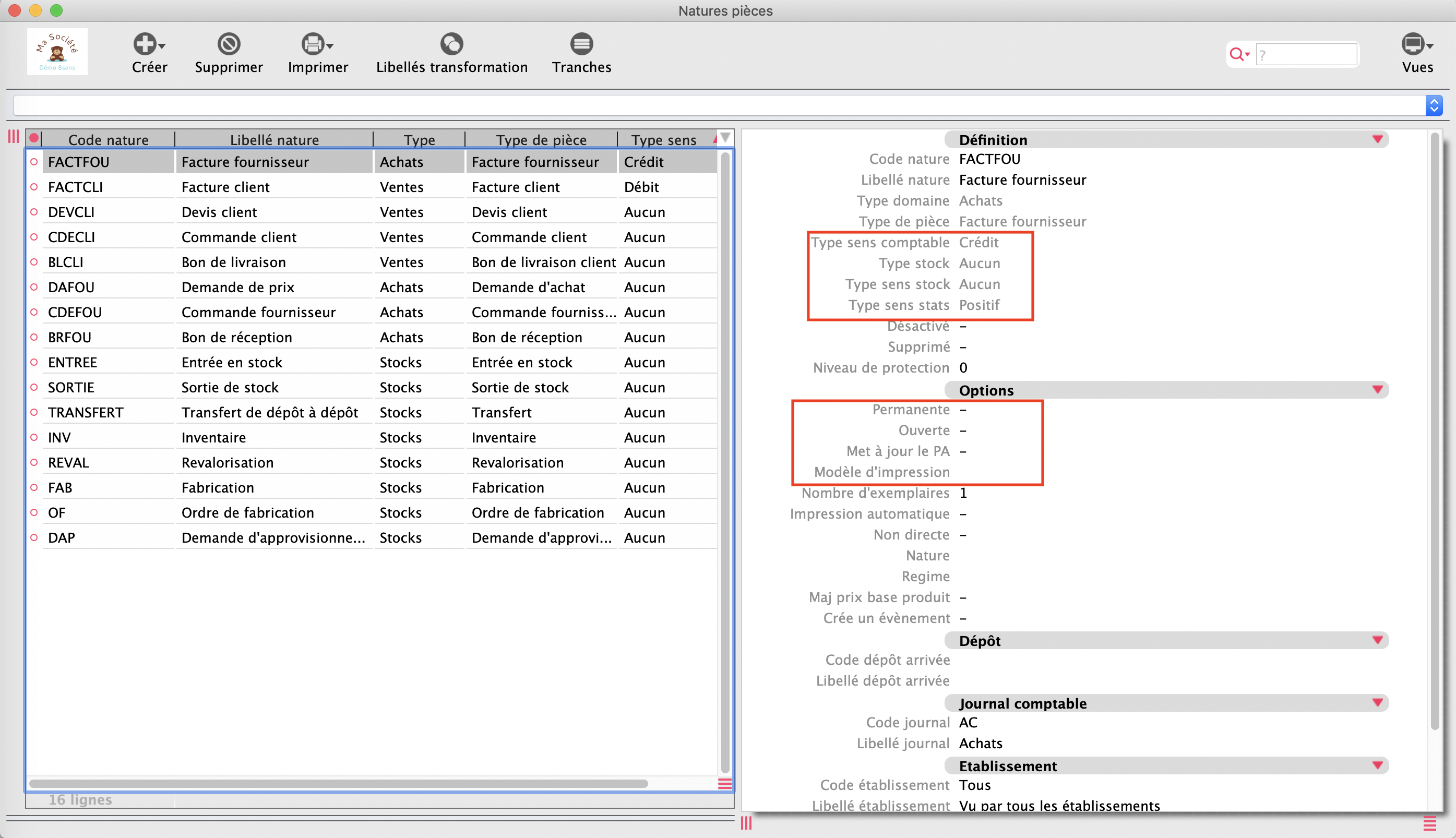Viewport: 1456px width, 838px height.
Task: Click the red dot in list header
Action: (x=34, y=138)
